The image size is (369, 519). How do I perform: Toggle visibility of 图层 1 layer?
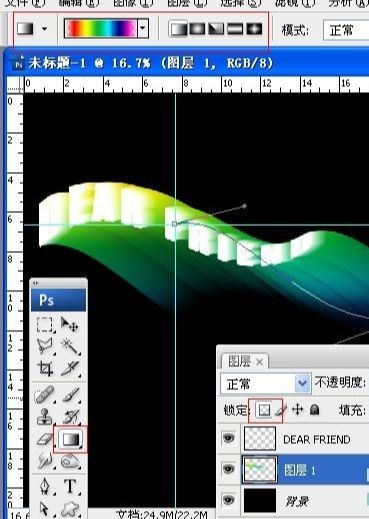(x=228, y=469)
